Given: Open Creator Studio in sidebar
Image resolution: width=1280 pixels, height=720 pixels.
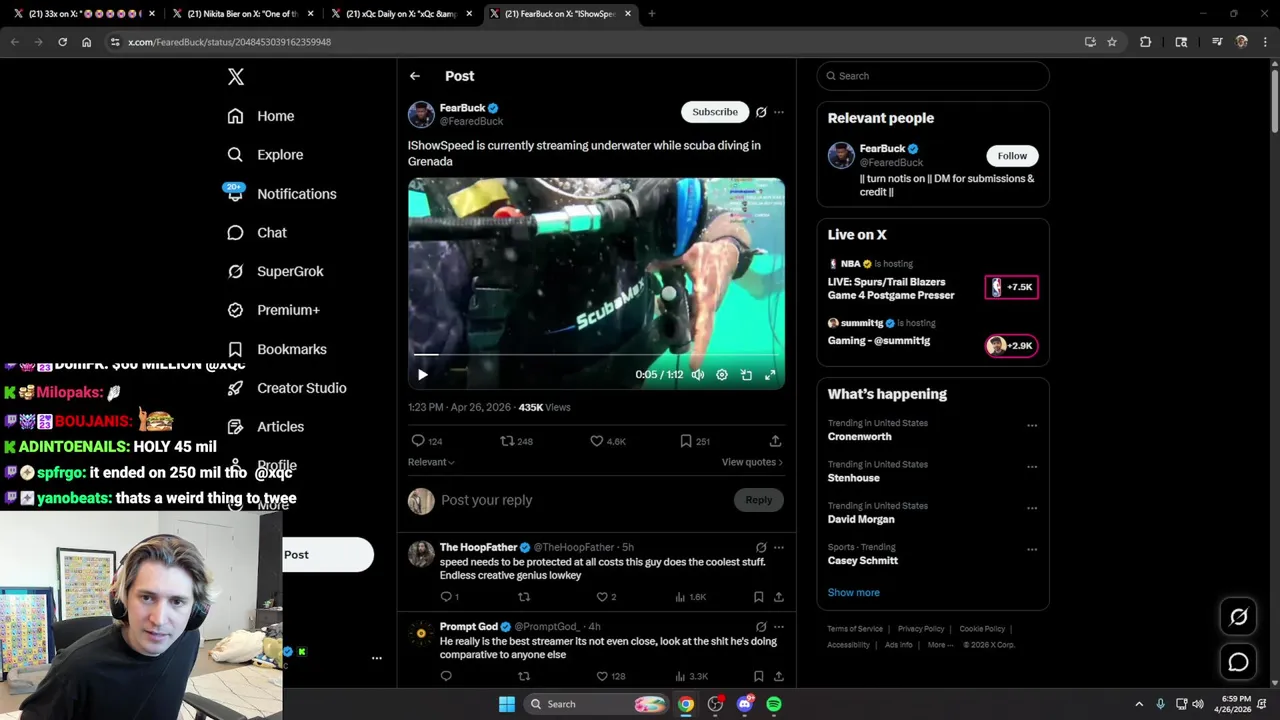Looking at the screenshot, I should point(287,388).
